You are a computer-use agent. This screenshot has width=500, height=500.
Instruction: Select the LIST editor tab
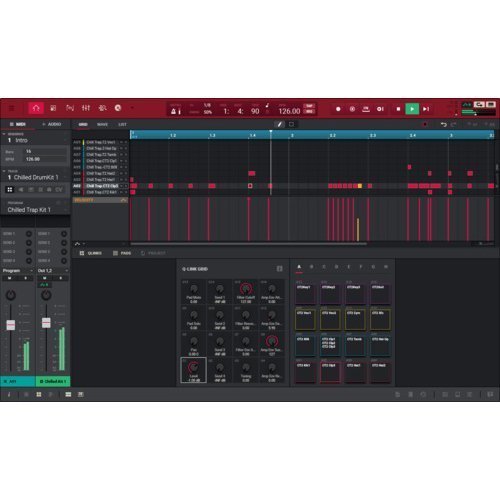click(122, 124)
